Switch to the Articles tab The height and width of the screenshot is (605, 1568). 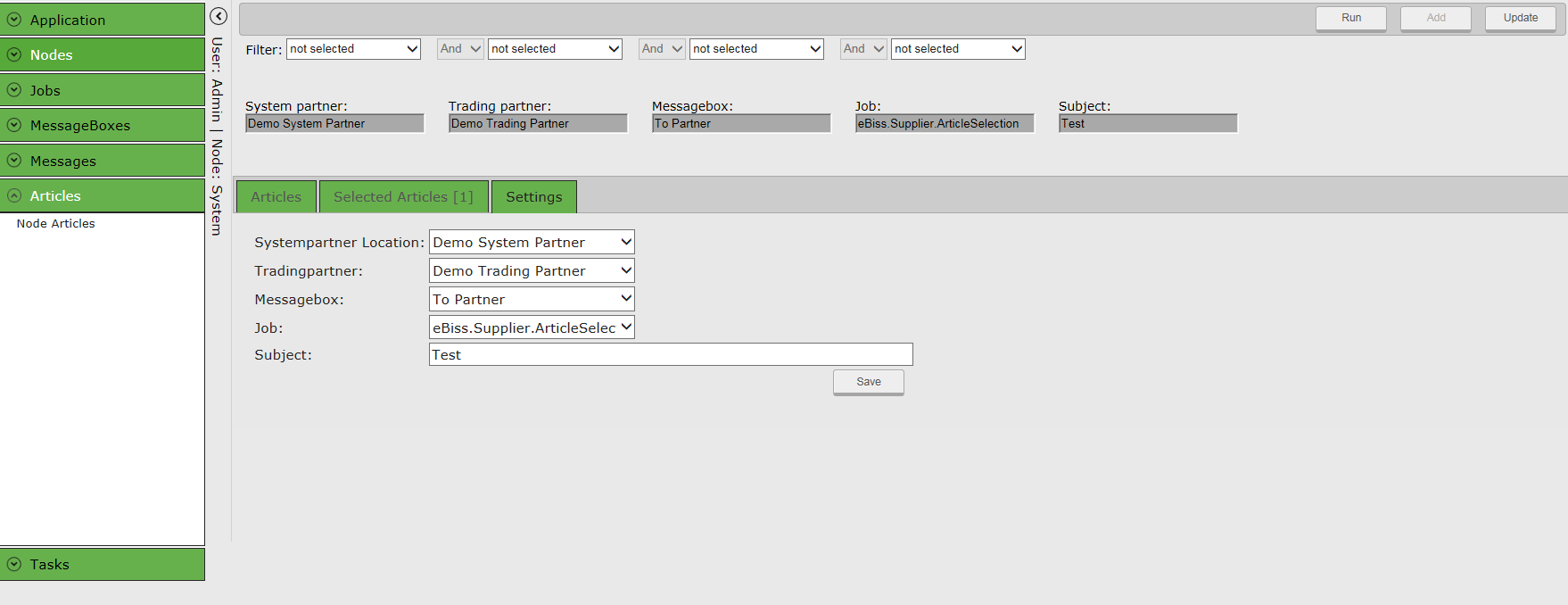point(276,197)
